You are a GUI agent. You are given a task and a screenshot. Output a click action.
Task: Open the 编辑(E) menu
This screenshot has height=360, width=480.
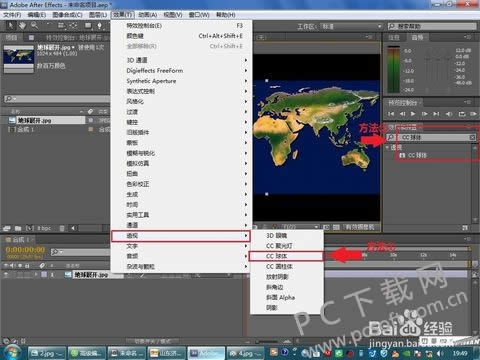click(x=37, y=15)
